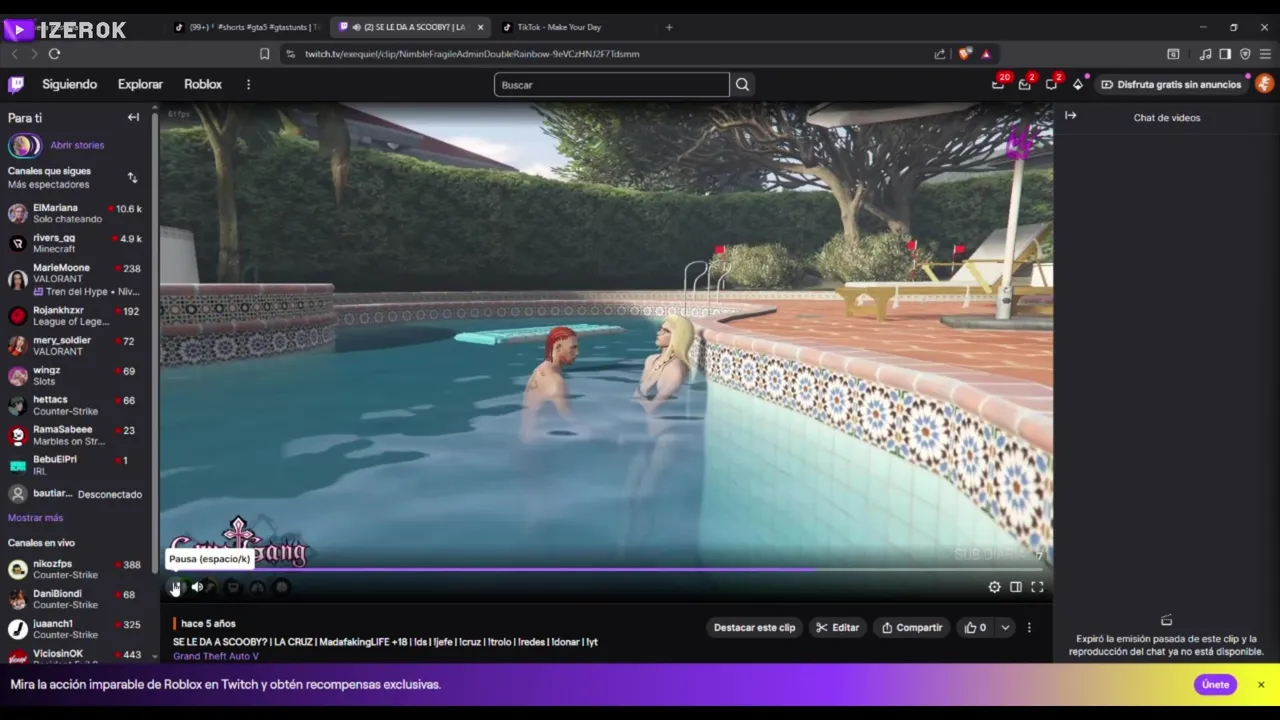Open a new browser tab

669,27
